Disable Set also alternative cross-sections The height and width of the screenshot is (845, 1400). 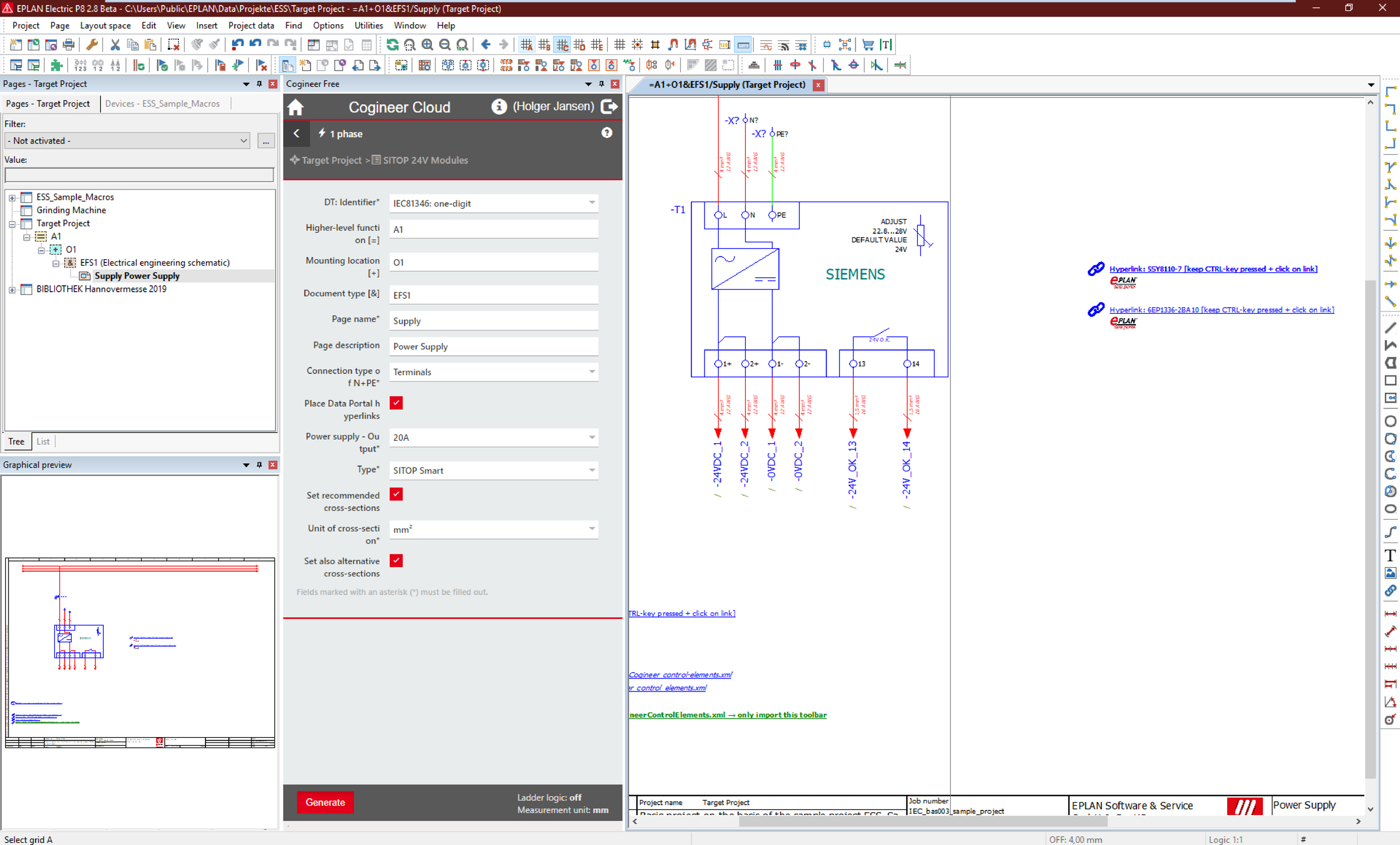coord(396,561)
